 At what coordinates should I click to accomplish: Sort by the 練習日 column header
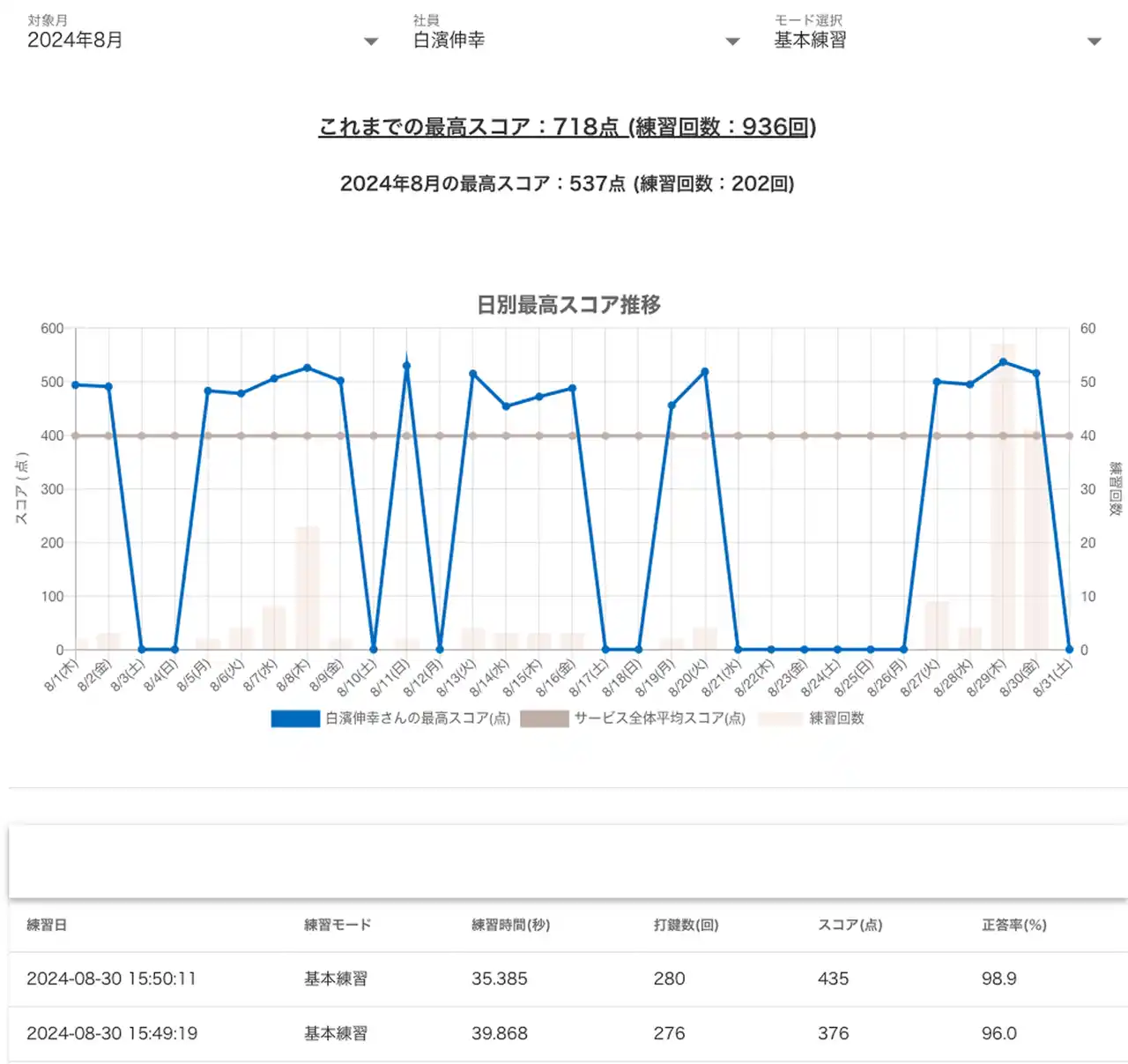[x=47, y=925]
